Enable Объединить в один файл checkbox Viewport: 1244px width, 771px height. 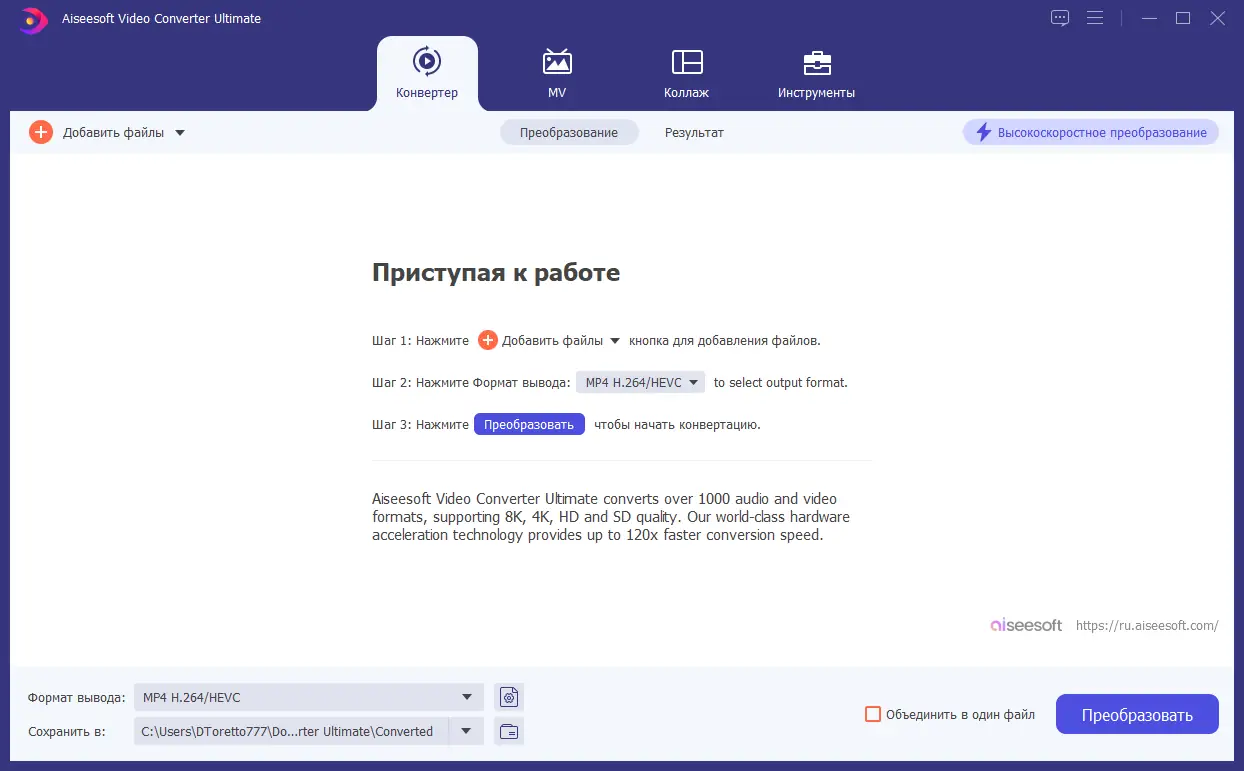point(872,714)
